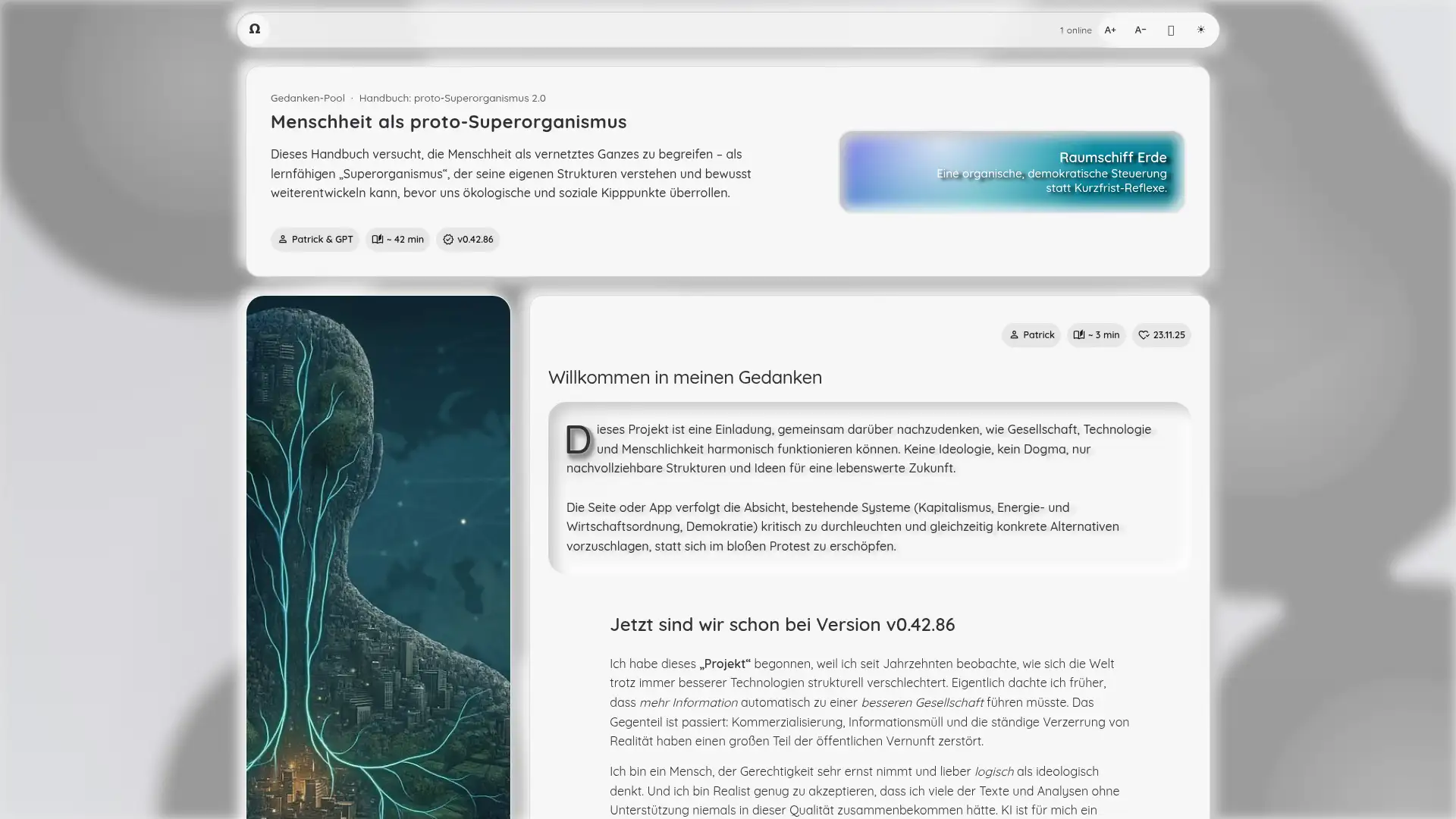The height and width of the screenshot is (819, 1456).
Task: Click the omega logo icon
Action: 255,30
